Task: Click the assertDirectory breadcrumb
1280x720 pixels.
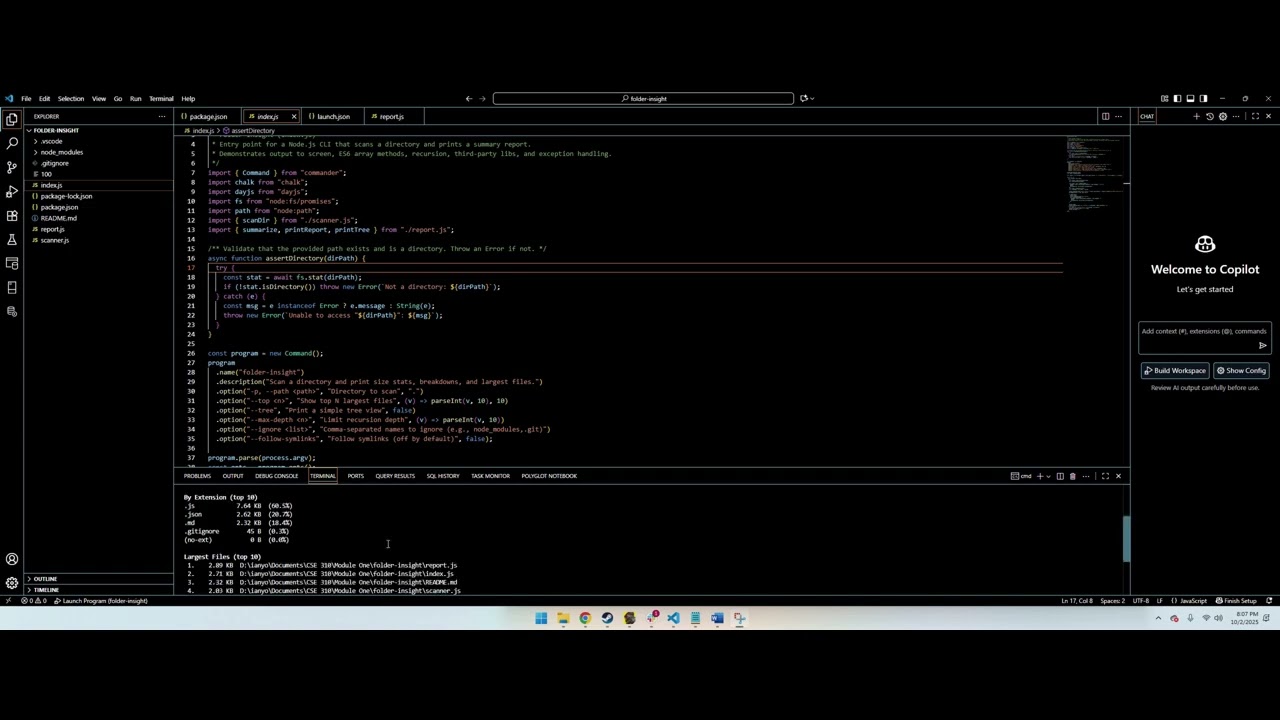Action: (x=252, y=131)
